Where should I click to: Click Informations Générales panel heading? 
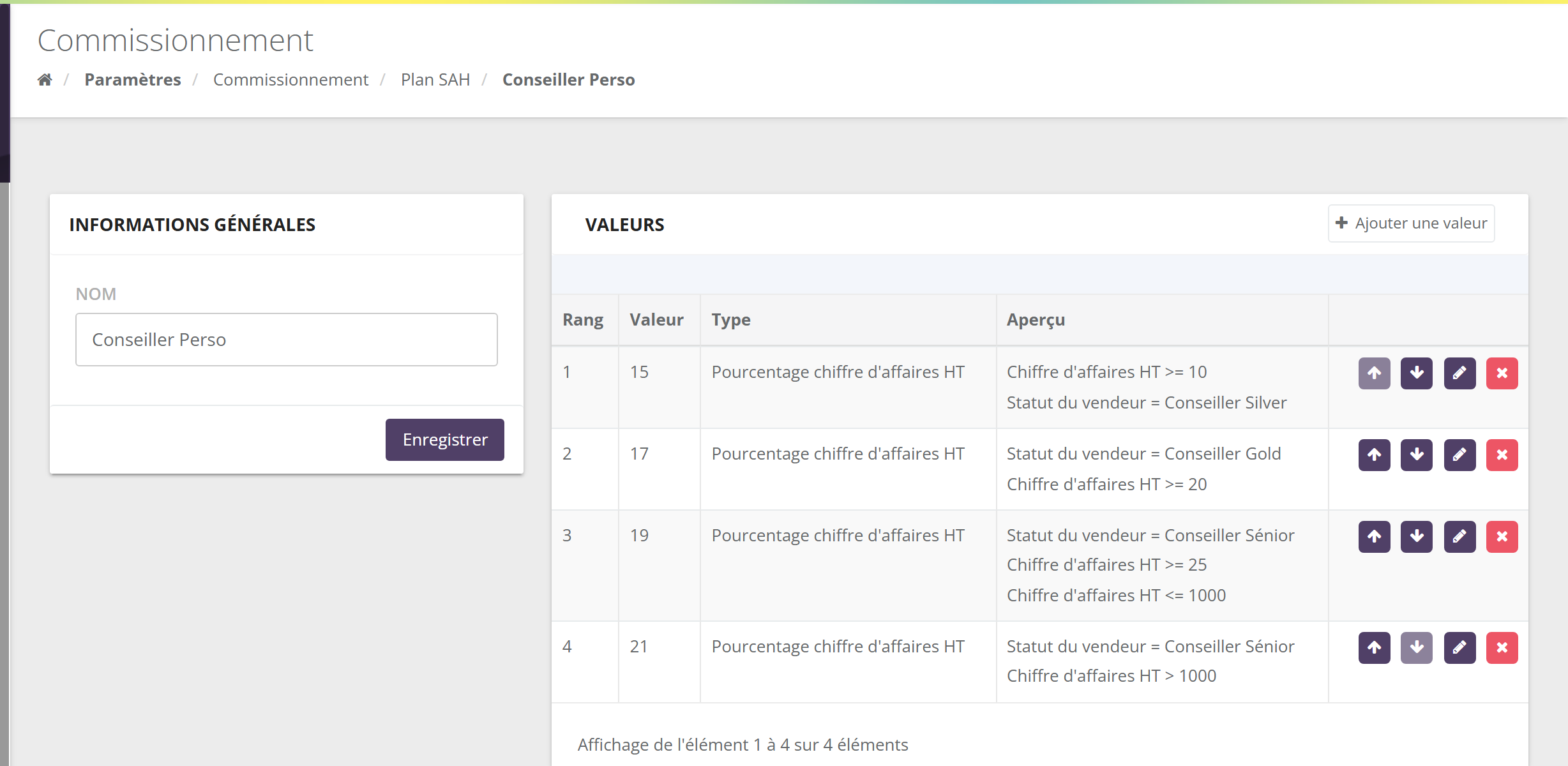192,225
